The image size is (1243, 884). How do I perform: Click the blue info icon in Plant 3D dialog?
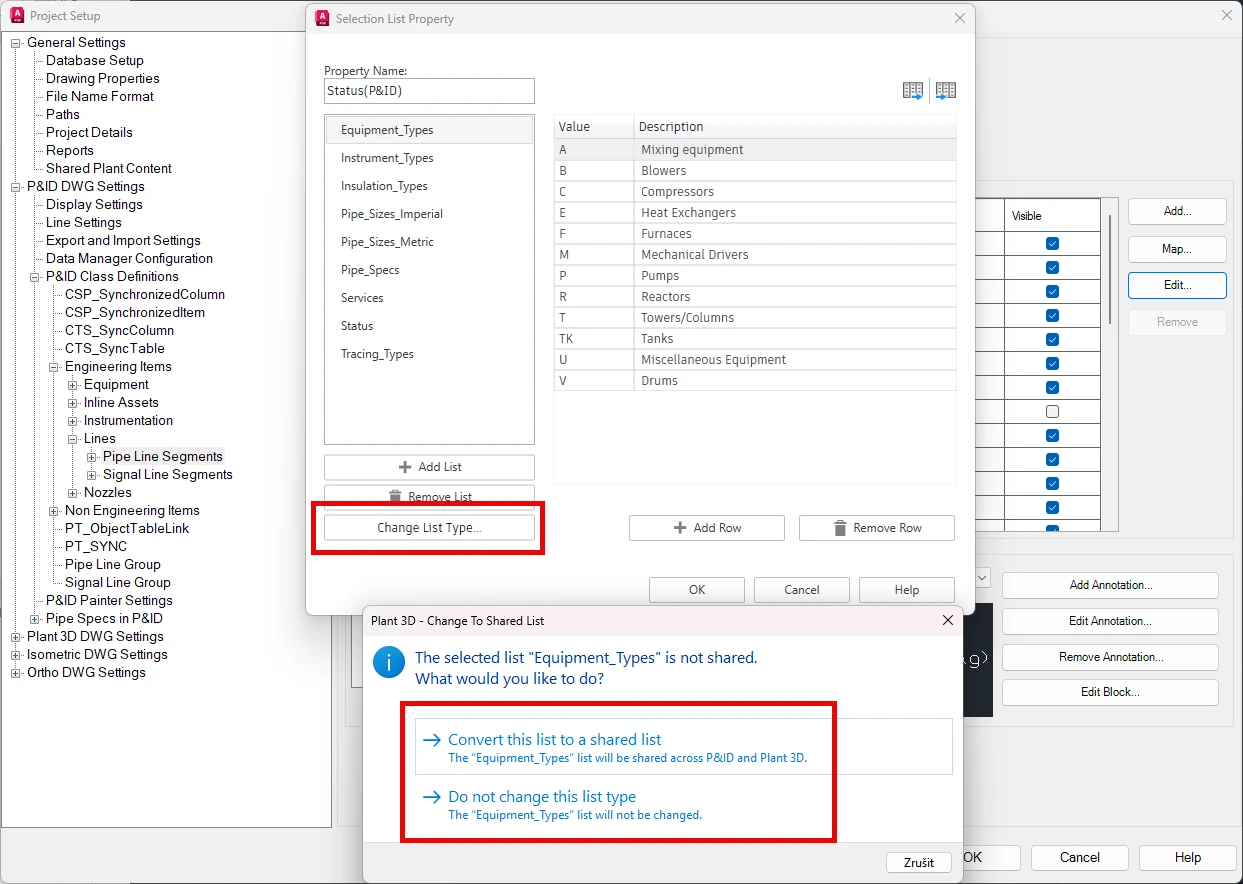(389, 662)
